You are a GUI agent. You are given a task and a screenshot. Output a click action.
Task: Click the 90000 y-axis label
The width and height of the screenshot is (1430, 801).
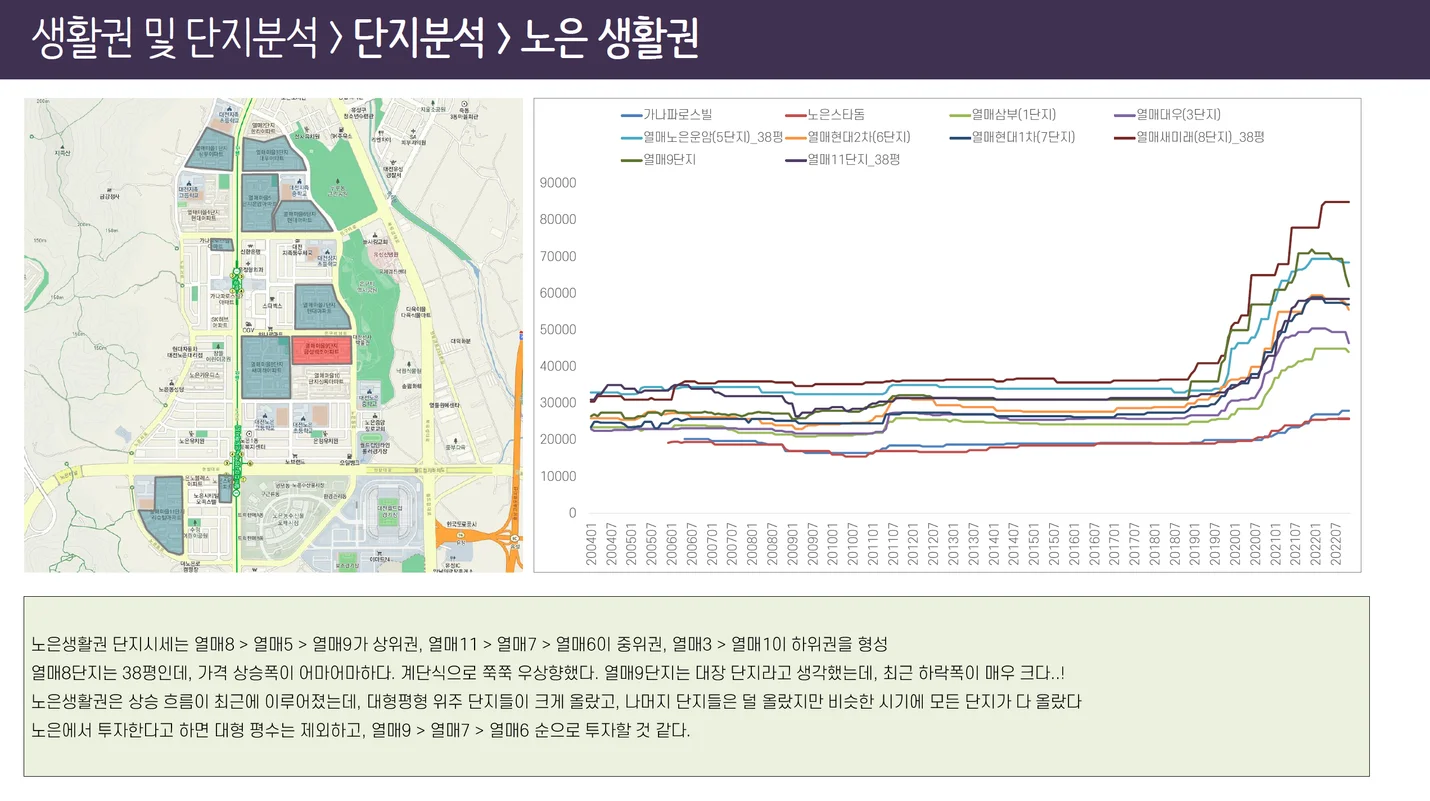558,183
